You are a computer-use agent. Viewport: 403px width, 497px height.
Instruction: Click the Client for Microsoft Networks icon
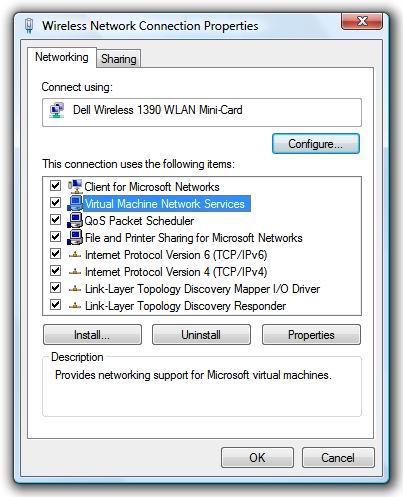click(75, 186)
